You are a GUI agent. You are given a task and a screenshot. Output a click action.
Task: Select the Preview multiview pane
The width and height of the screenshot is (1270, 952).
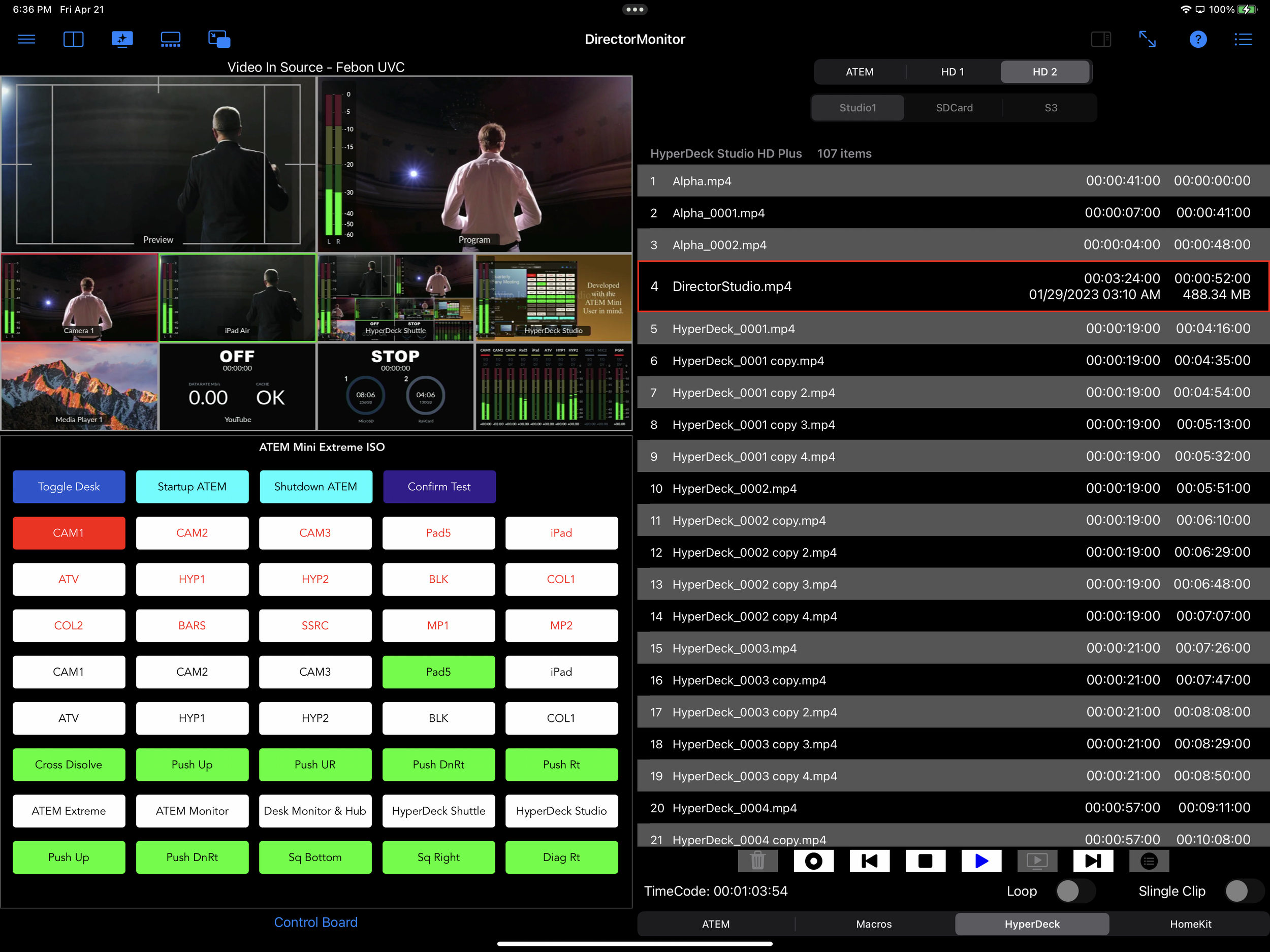pos(158,164)
